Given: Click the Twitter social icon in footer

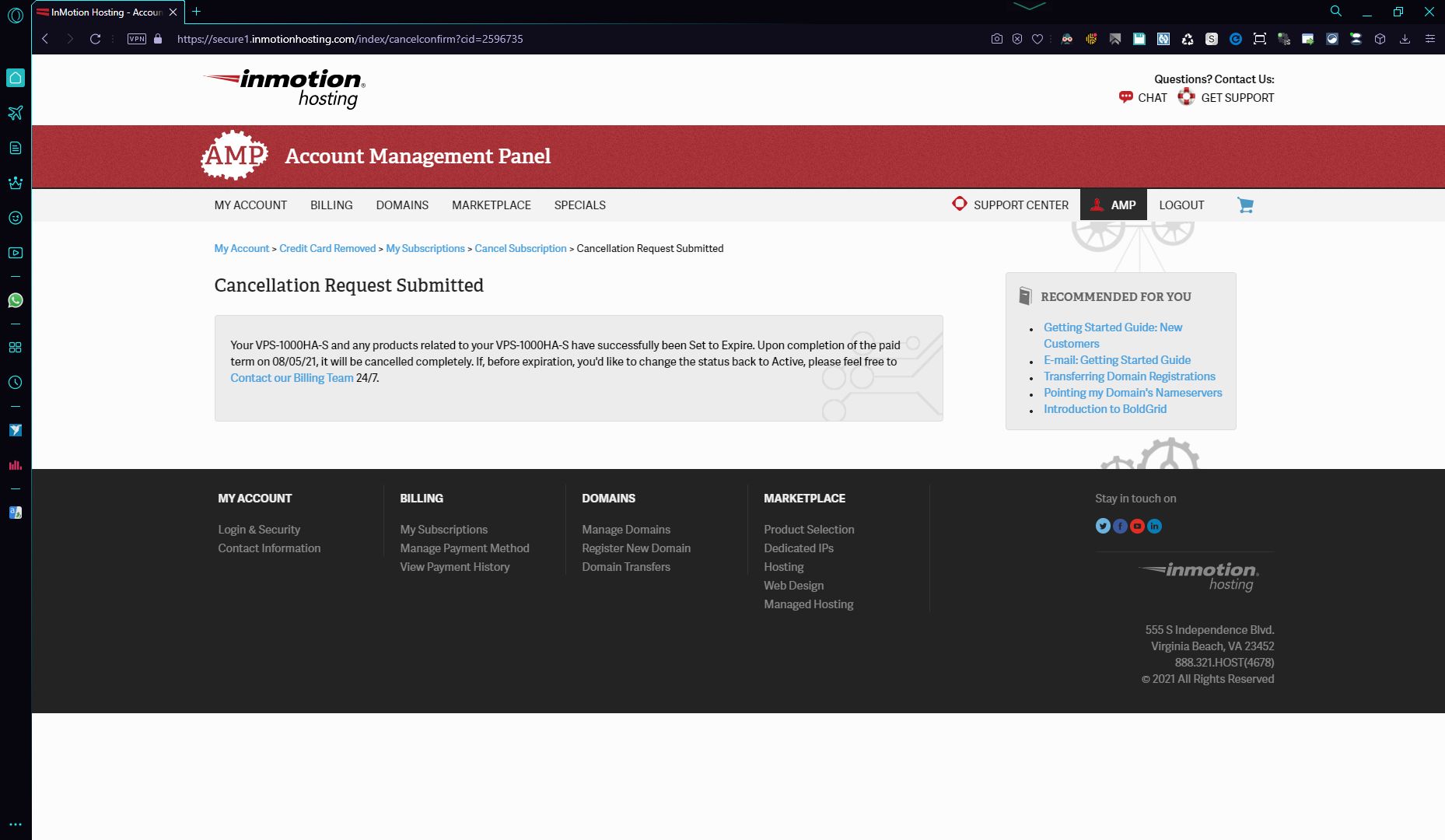Looking at the screenshot, I should click(x=1103, y=527).
